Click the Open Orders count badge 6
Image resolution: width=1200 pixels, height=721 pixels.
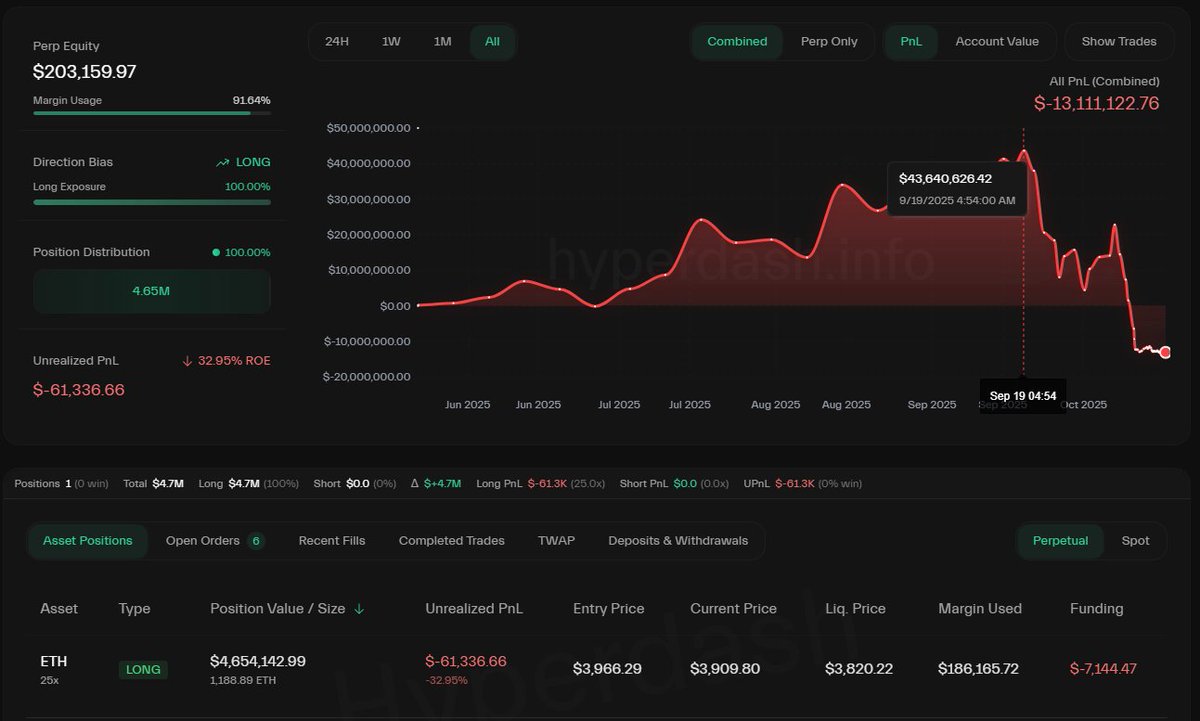click(256, 541)
